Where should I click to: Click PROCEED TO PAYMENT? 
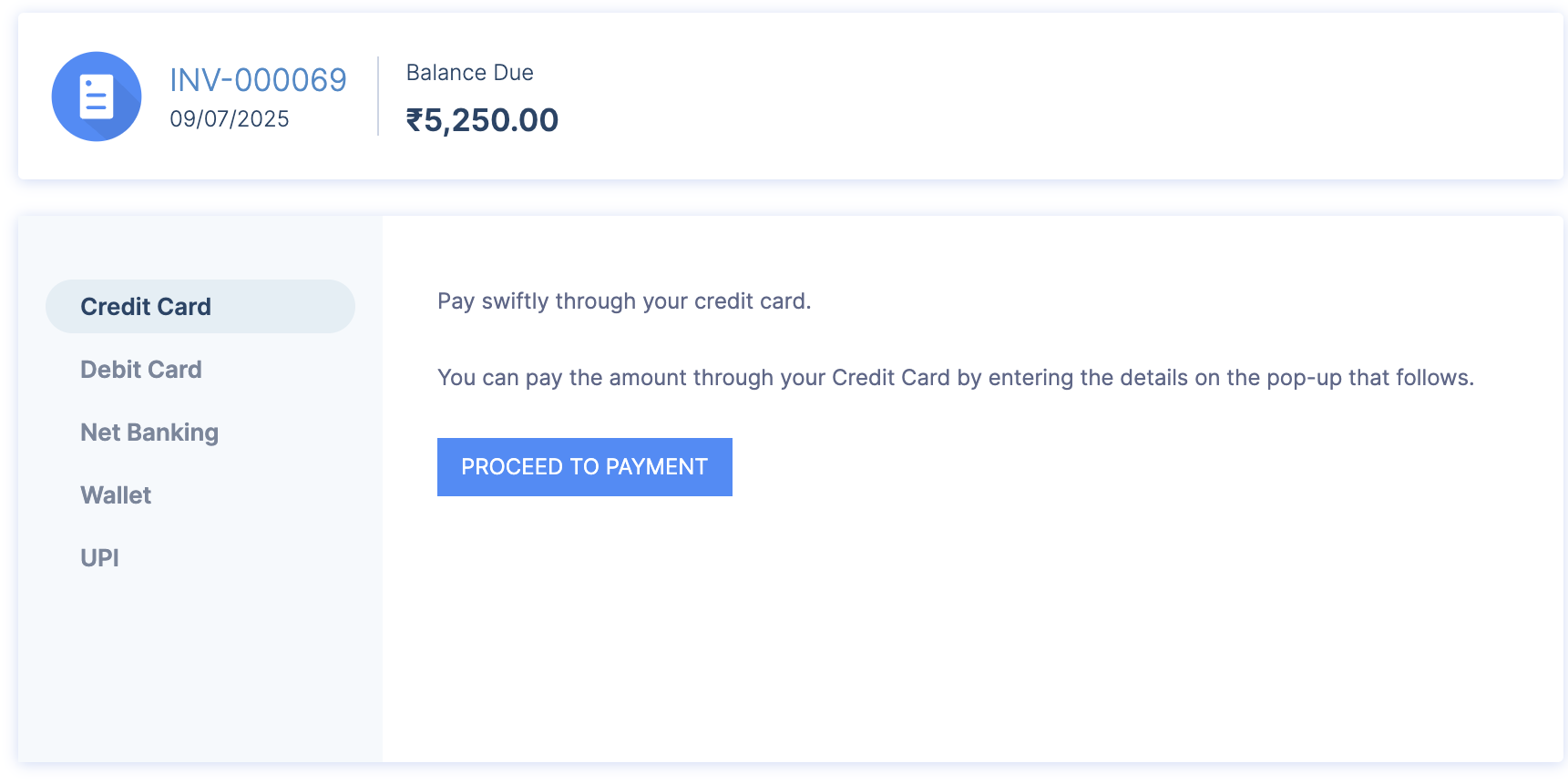click(584, 466)
